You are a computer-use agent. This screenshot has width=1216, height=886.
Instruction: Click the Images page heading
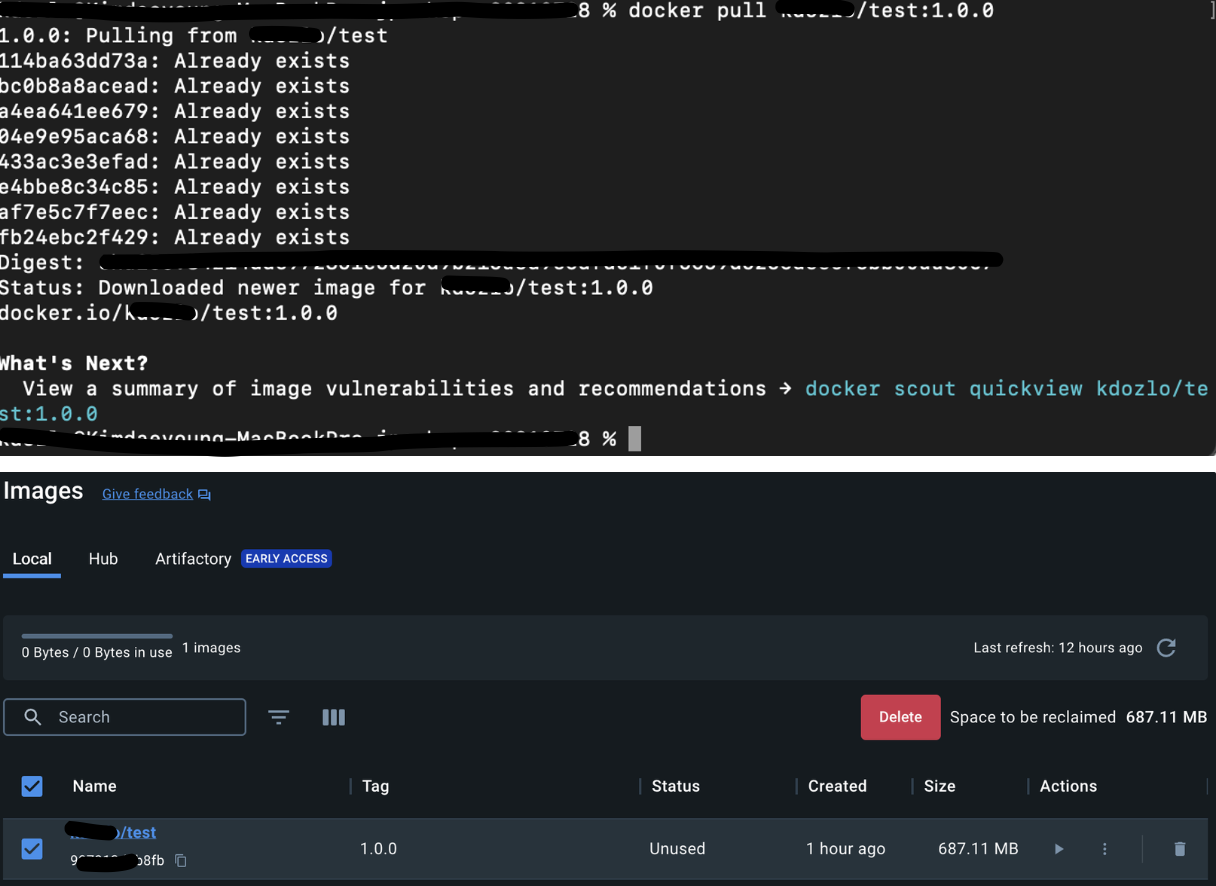(x=43, y=491)
